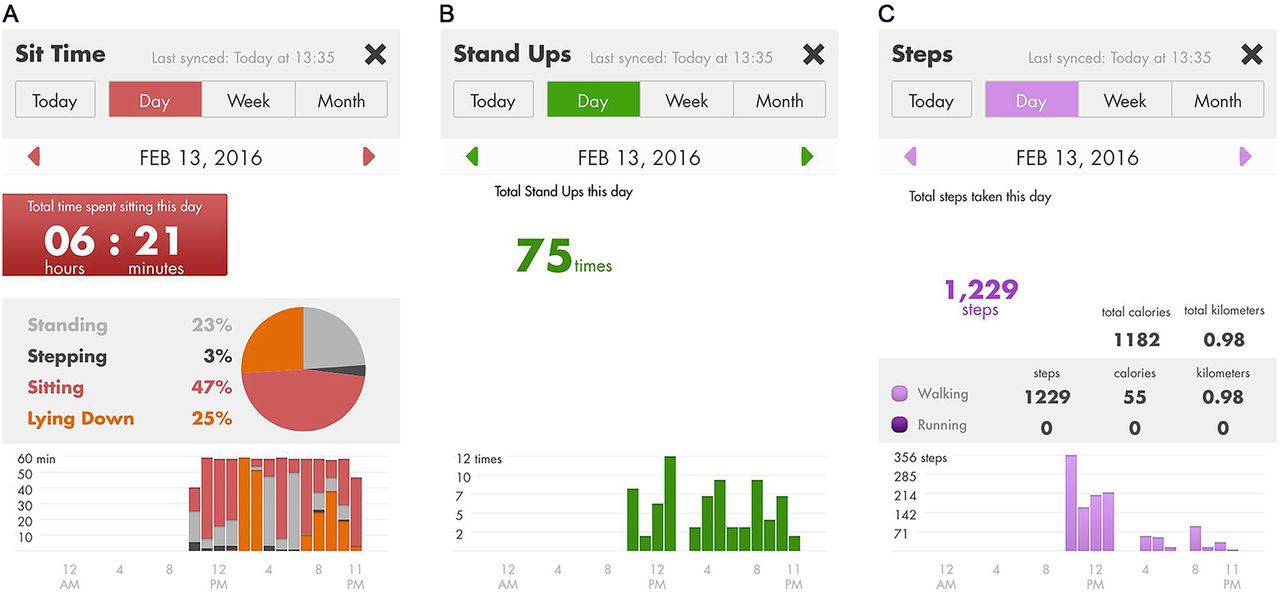The image size is (1280, 593).
Task: Go to next day in Sit Time panel
Action: click(x=369, y=156)
